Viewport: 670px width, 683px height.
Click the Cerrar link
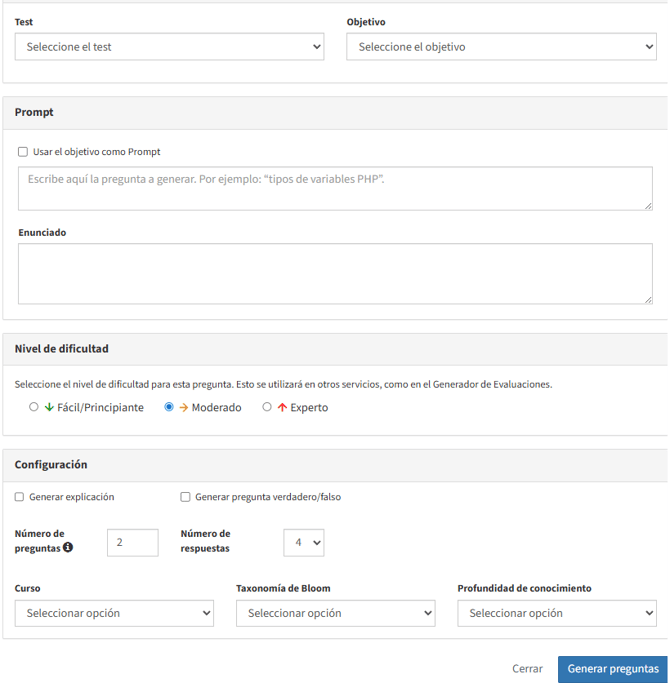tap(527, 669)
